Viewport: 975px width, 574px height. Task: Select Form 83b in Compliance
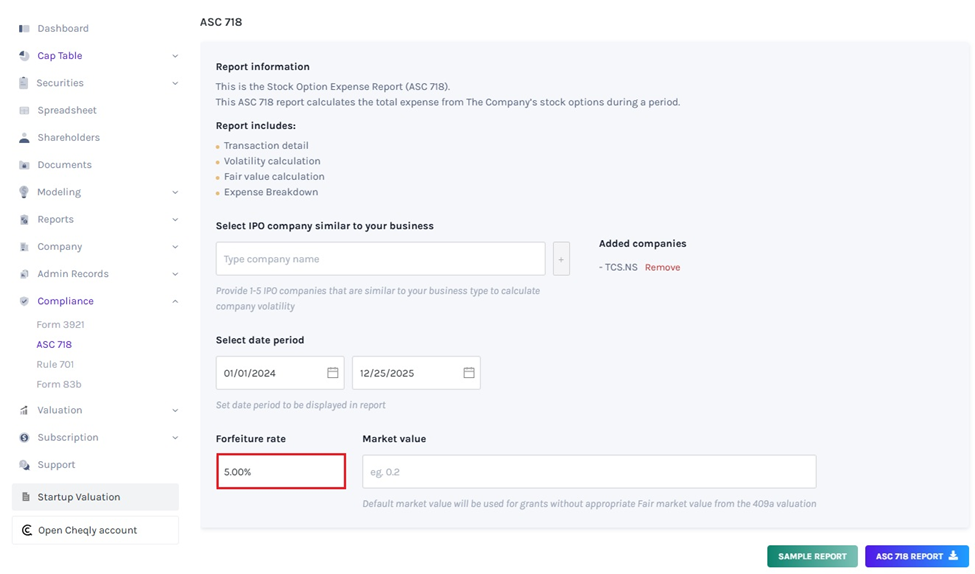click(x=59, y=385)
